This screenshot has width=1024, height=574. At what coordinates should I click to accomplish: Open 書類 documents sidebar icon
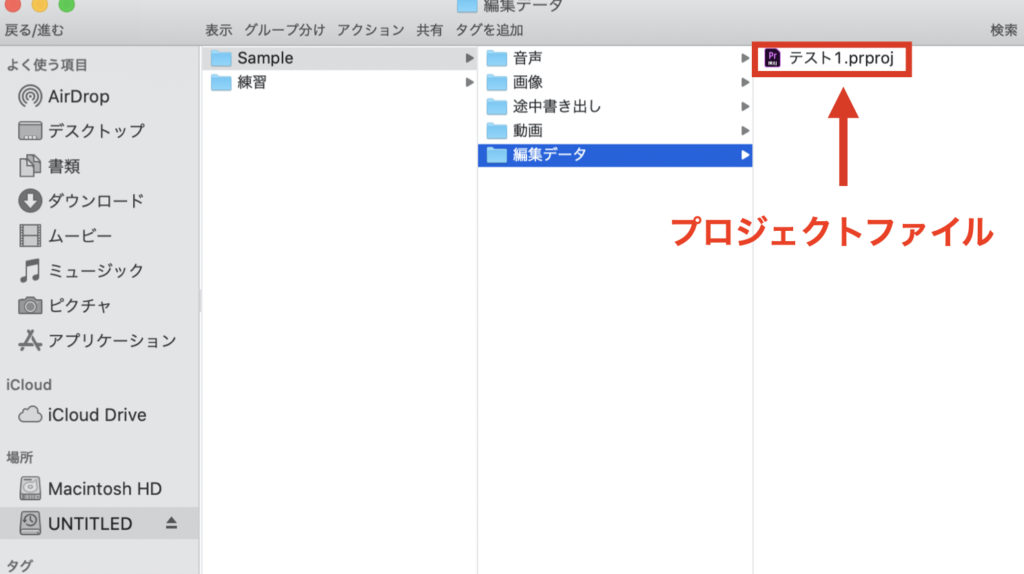coord(29,166)
